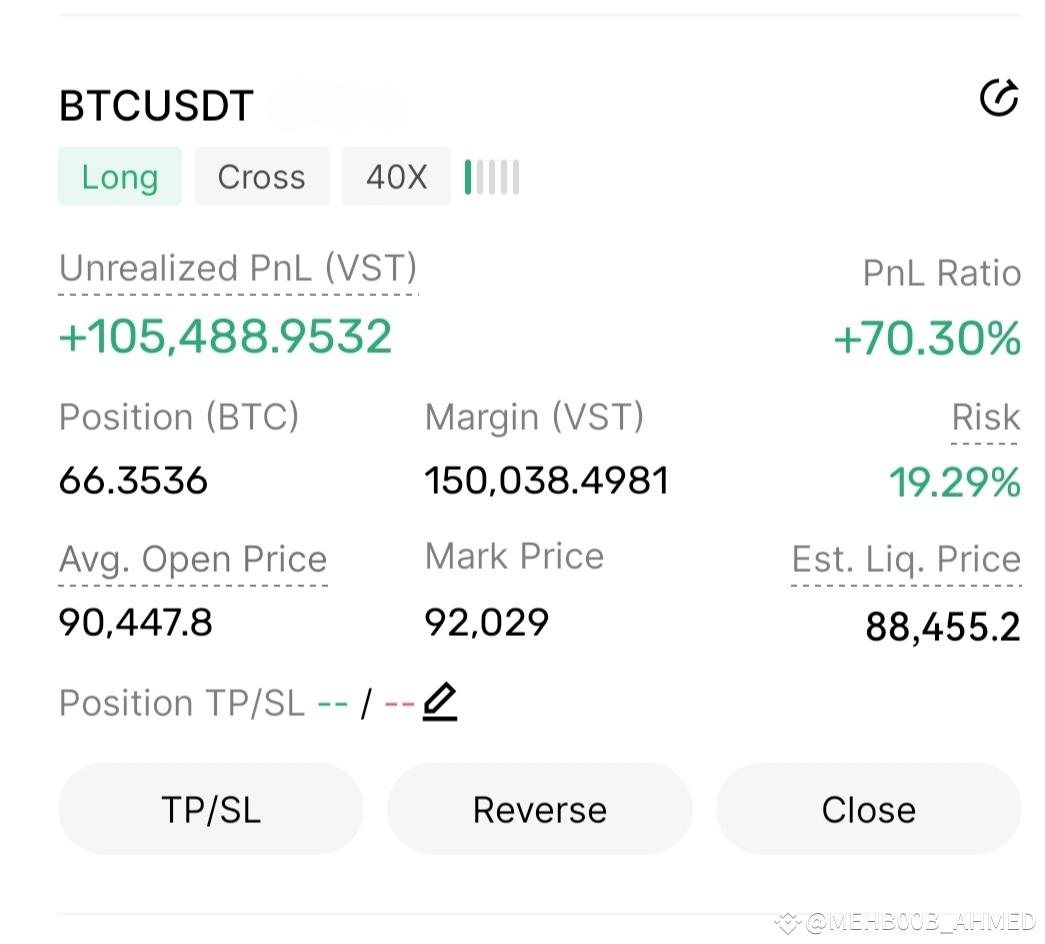Show Est. Liq. Price explanation
1045x944 pixels.
pos(906,559)
